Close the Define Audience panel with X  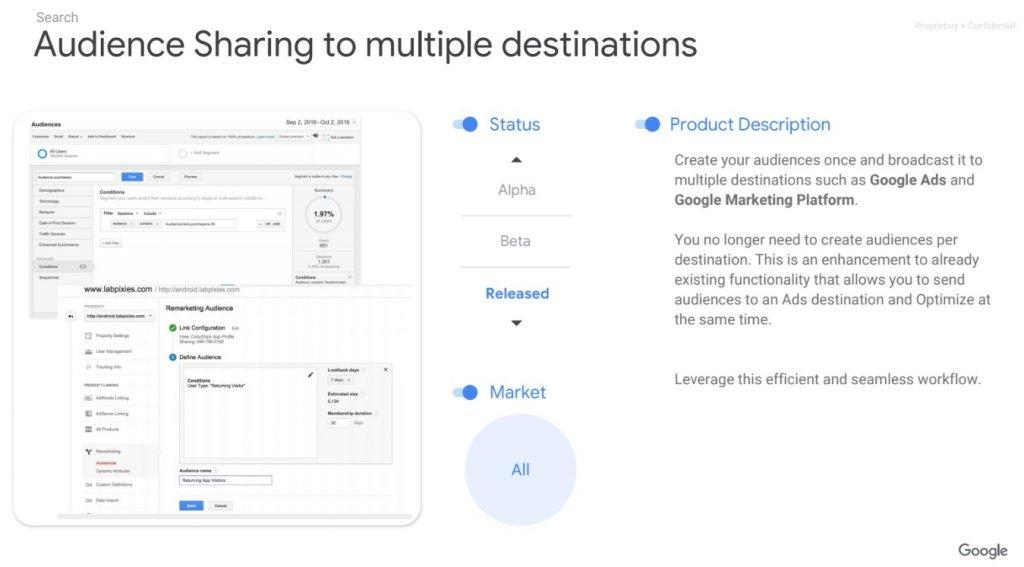pyautogui.click(x=385, y=370)
